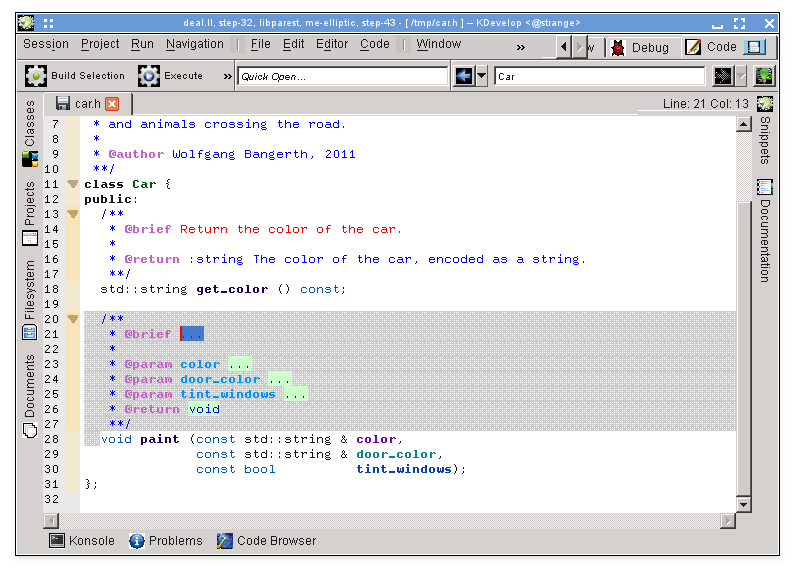Click the blue back navigation arrow

pyautogui.click(x=464, y=77)
